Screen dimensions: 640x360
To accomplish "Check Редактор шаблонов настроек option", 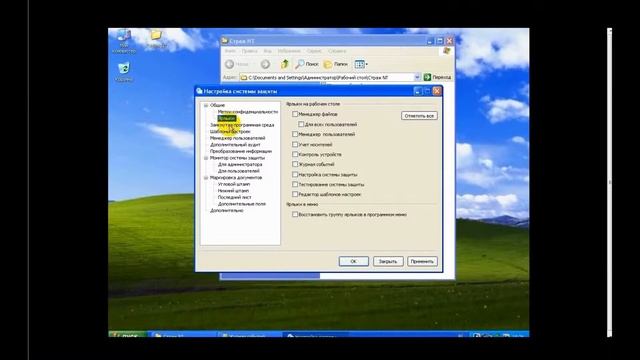I will click(x=295, y=194).
